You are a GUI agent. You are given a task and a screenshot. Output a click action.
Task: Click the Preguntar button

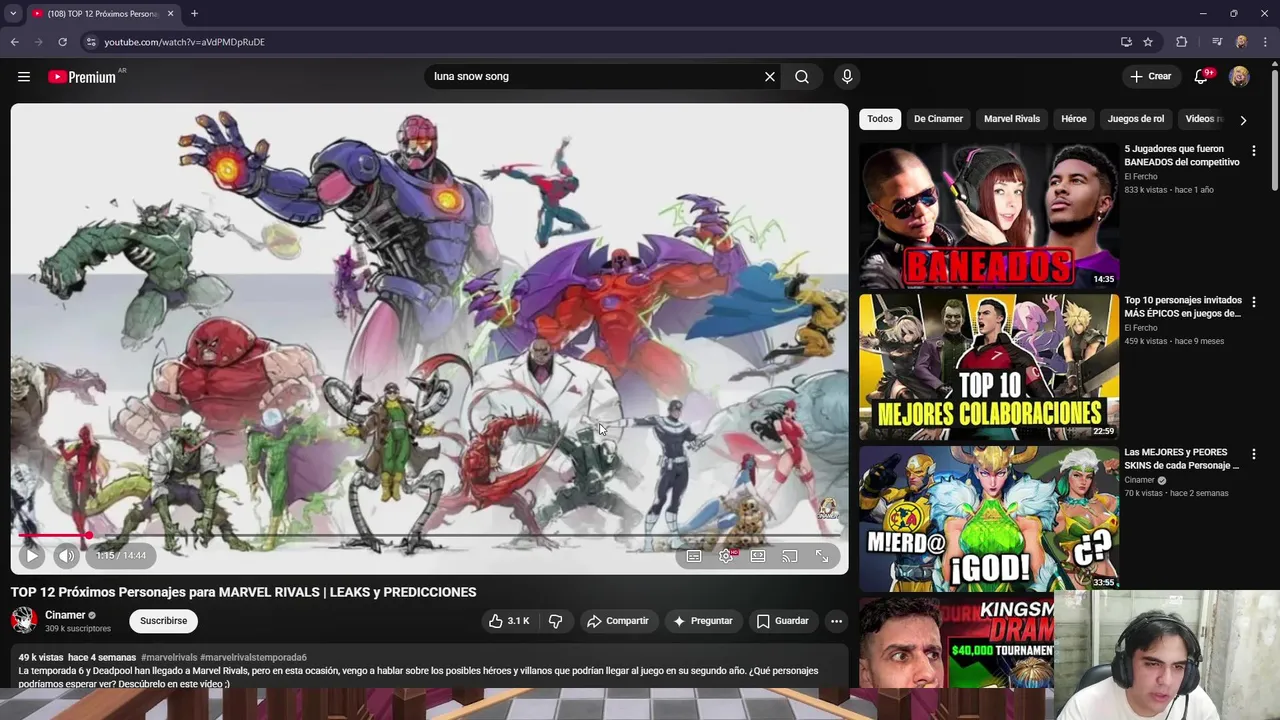703,621
